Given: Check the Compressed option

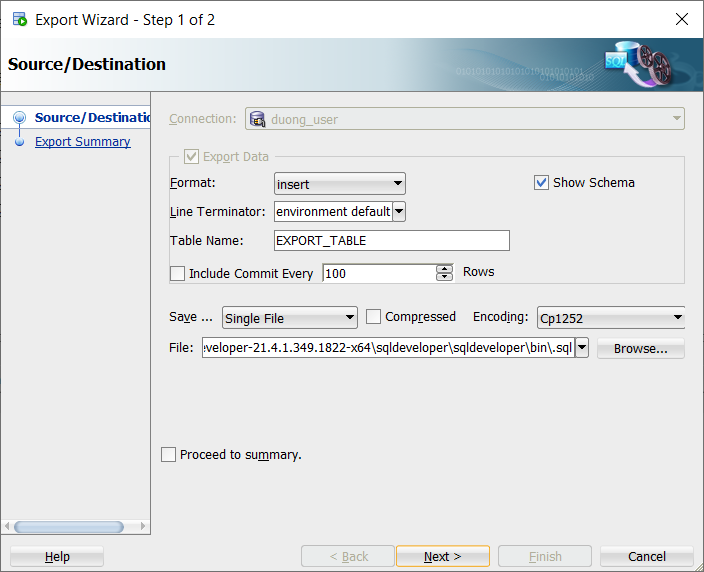Looking at the screenshot, I should [374, 317].
